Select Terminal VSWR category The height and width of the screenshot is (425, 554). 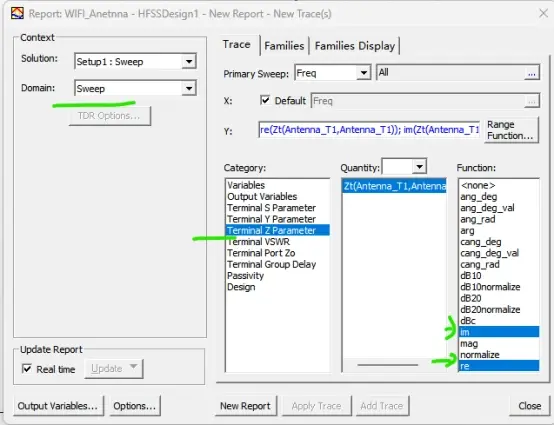pos(258,242)
